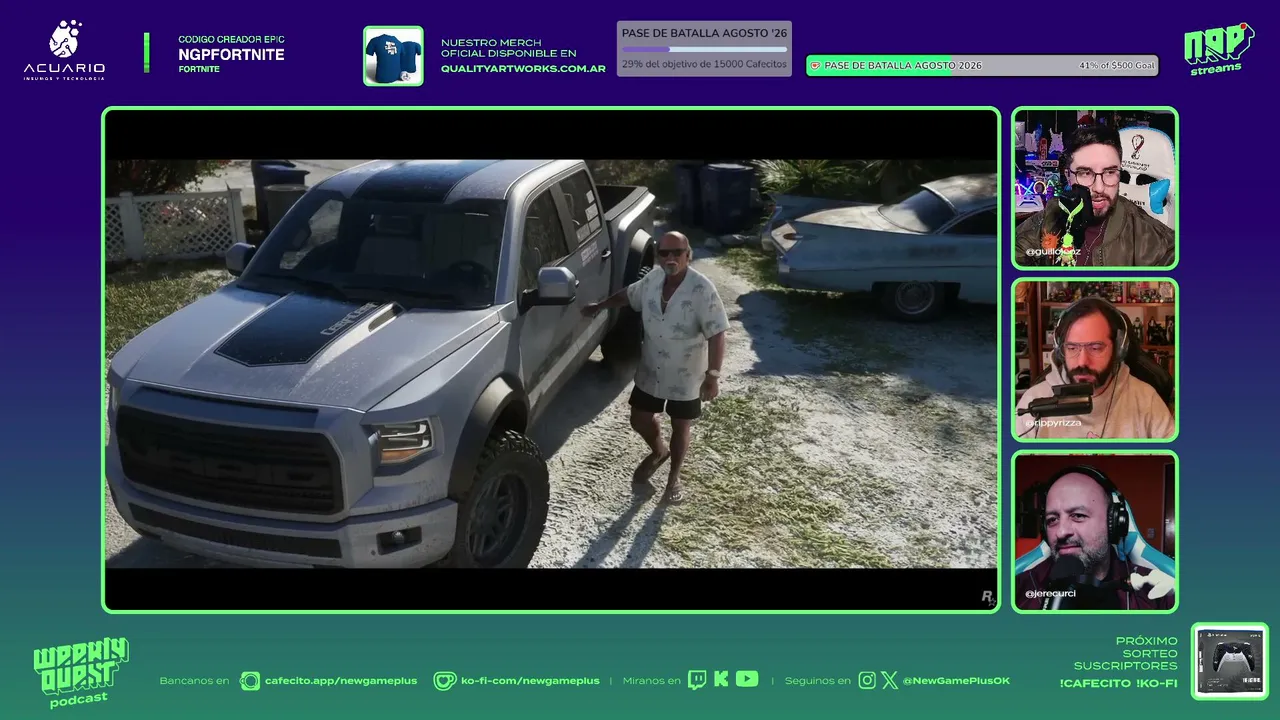The height and width of the screenshot is (720, 1280).
Task: Click the QUALITYARTWORKS.COM.AR link
Action: [523, 69]
